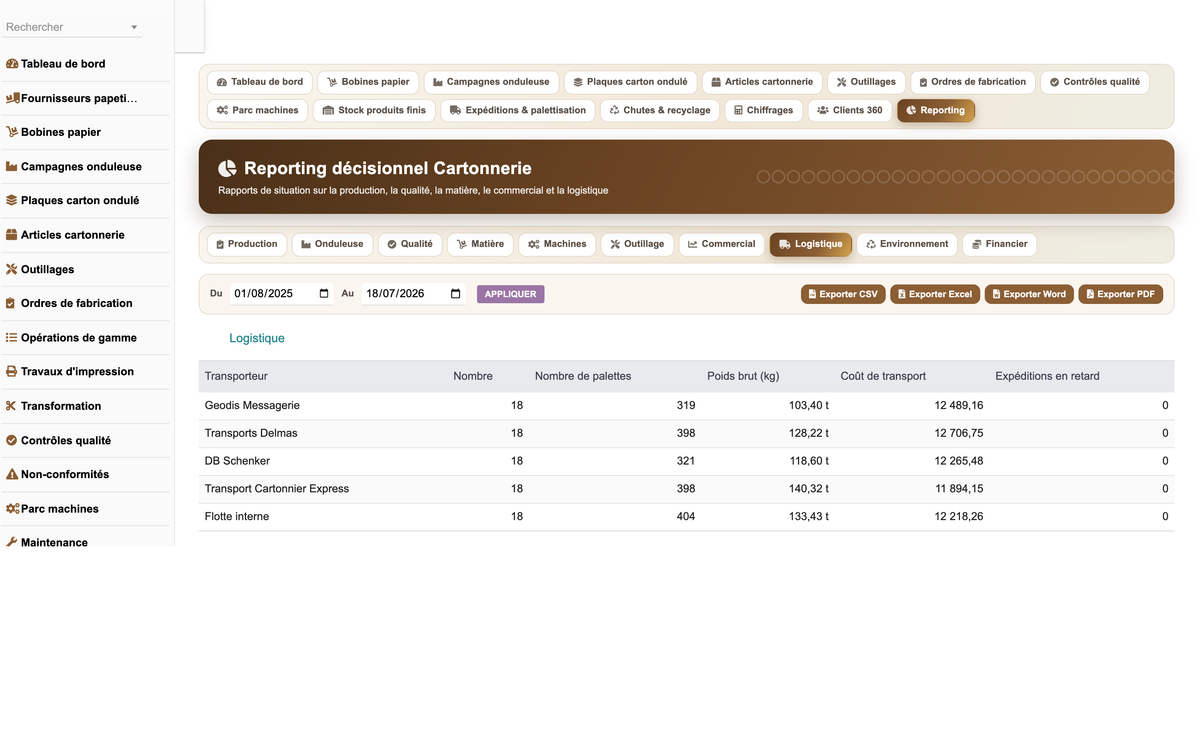Open Ordres de fabrication in the top navigation

[x=973, y=82]
